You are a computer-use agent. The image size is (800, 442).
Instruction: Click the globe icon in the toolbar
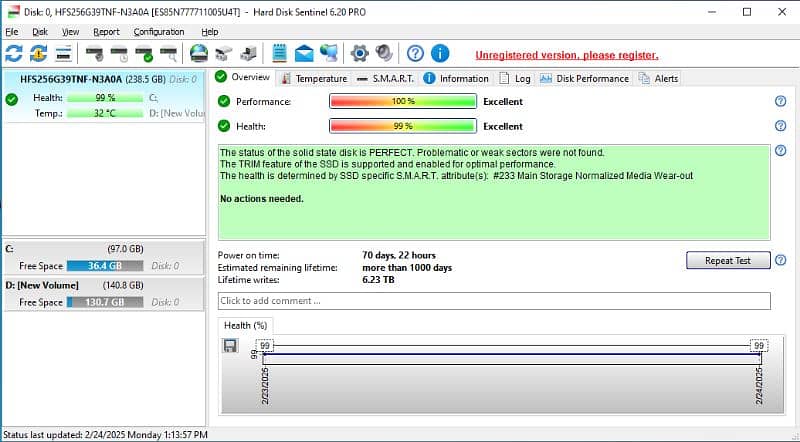tap(199, 53)
